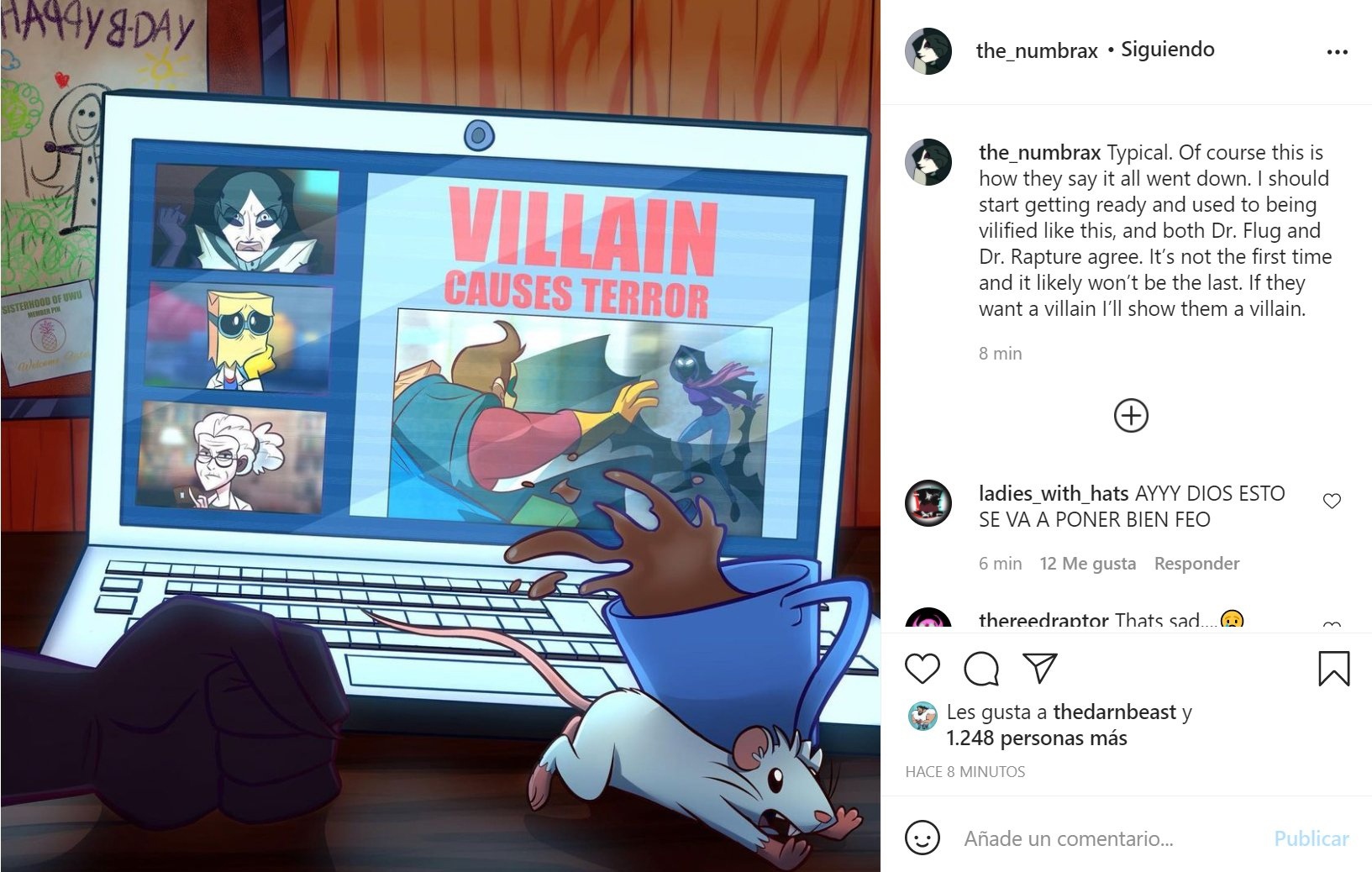Click the villain laptop artwork image
This screenshot has width=1372, height=872.
[x=440, y=436]
